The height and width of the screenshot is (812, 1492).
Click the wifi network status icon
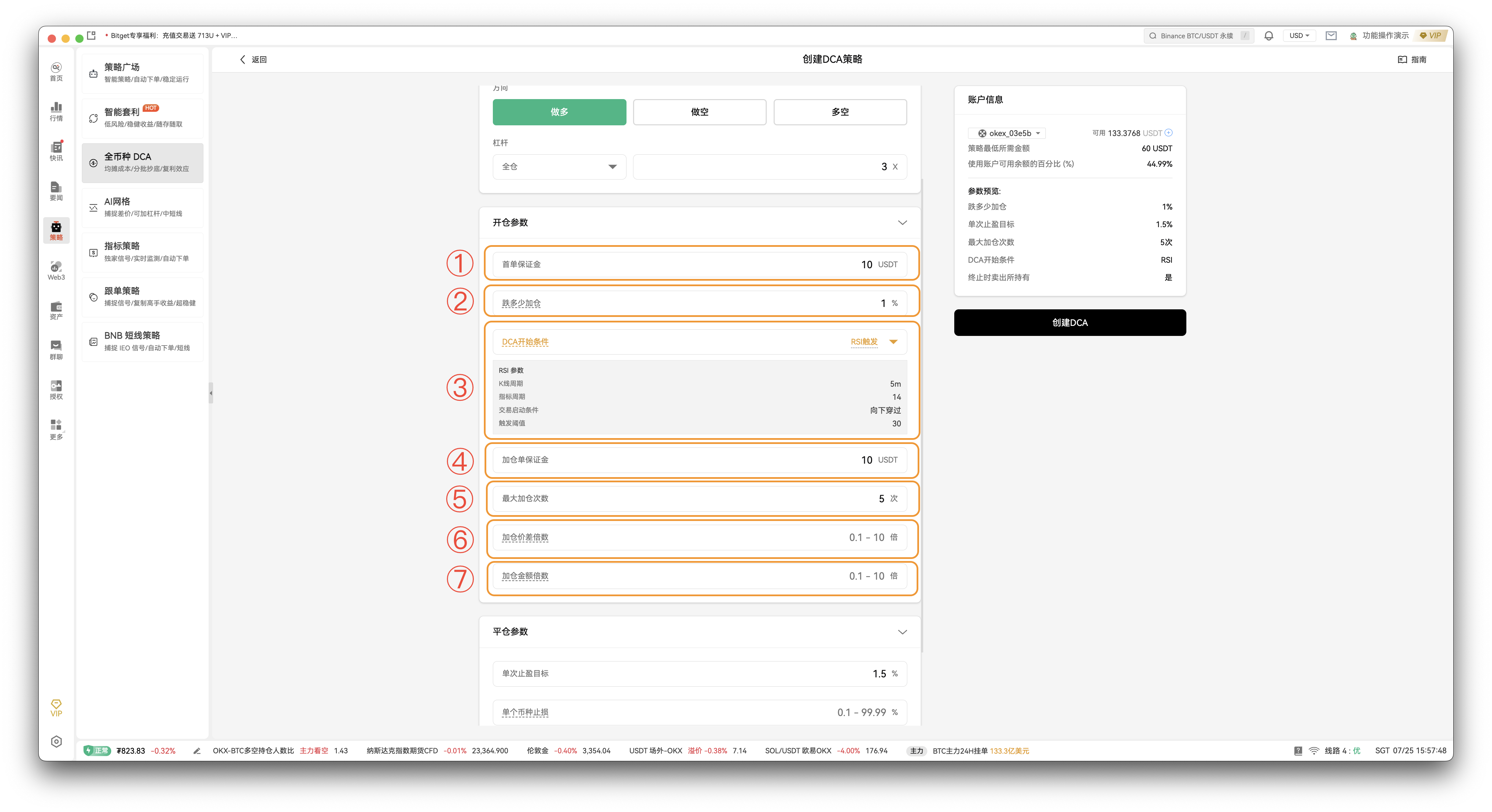(1314, 751)
